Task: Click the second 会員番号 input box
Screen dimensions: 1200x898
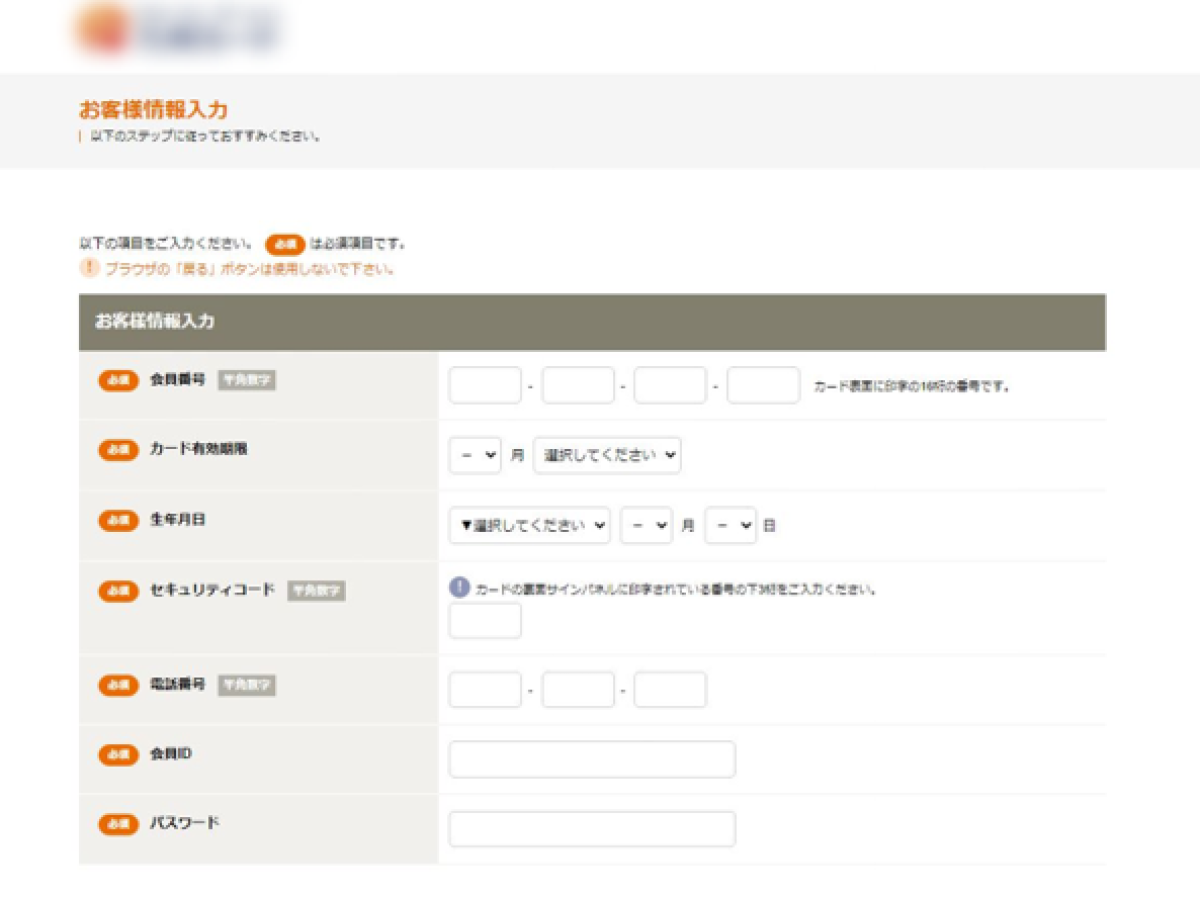Action: tap(578, 385)
